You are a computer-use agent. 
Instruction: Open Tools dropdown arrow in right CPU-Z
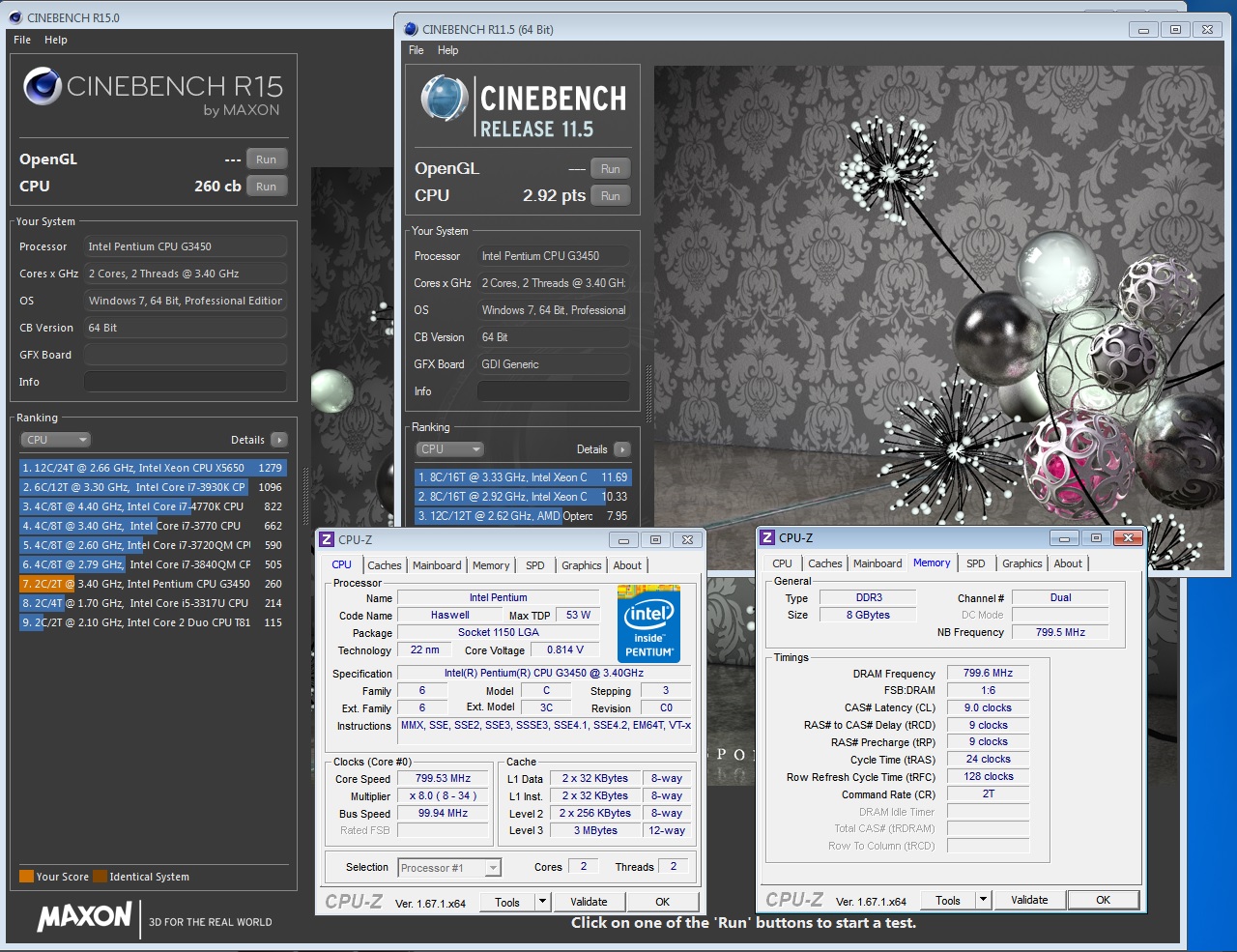click(x=983, y=900)
